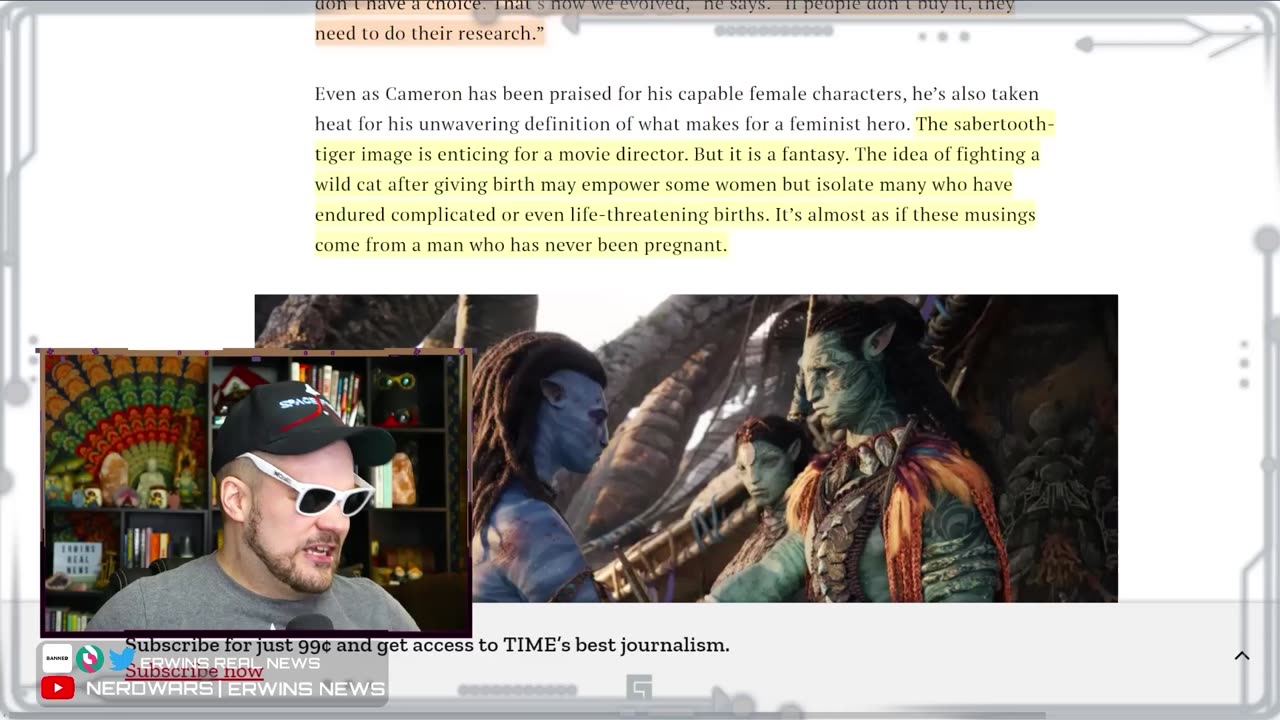Click the text "Subscribe for just 99¢"

click(x=228, y=645)
